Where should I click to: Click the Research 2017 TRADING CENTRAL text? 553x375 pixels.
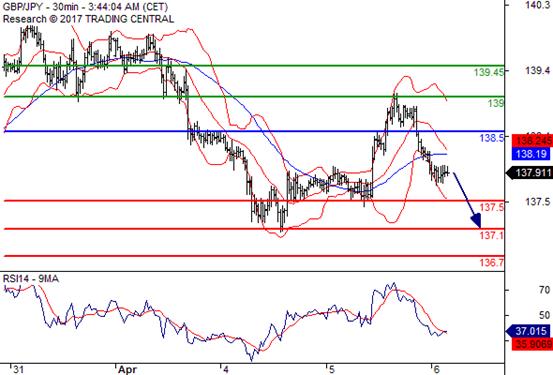[x=88, y=19]
